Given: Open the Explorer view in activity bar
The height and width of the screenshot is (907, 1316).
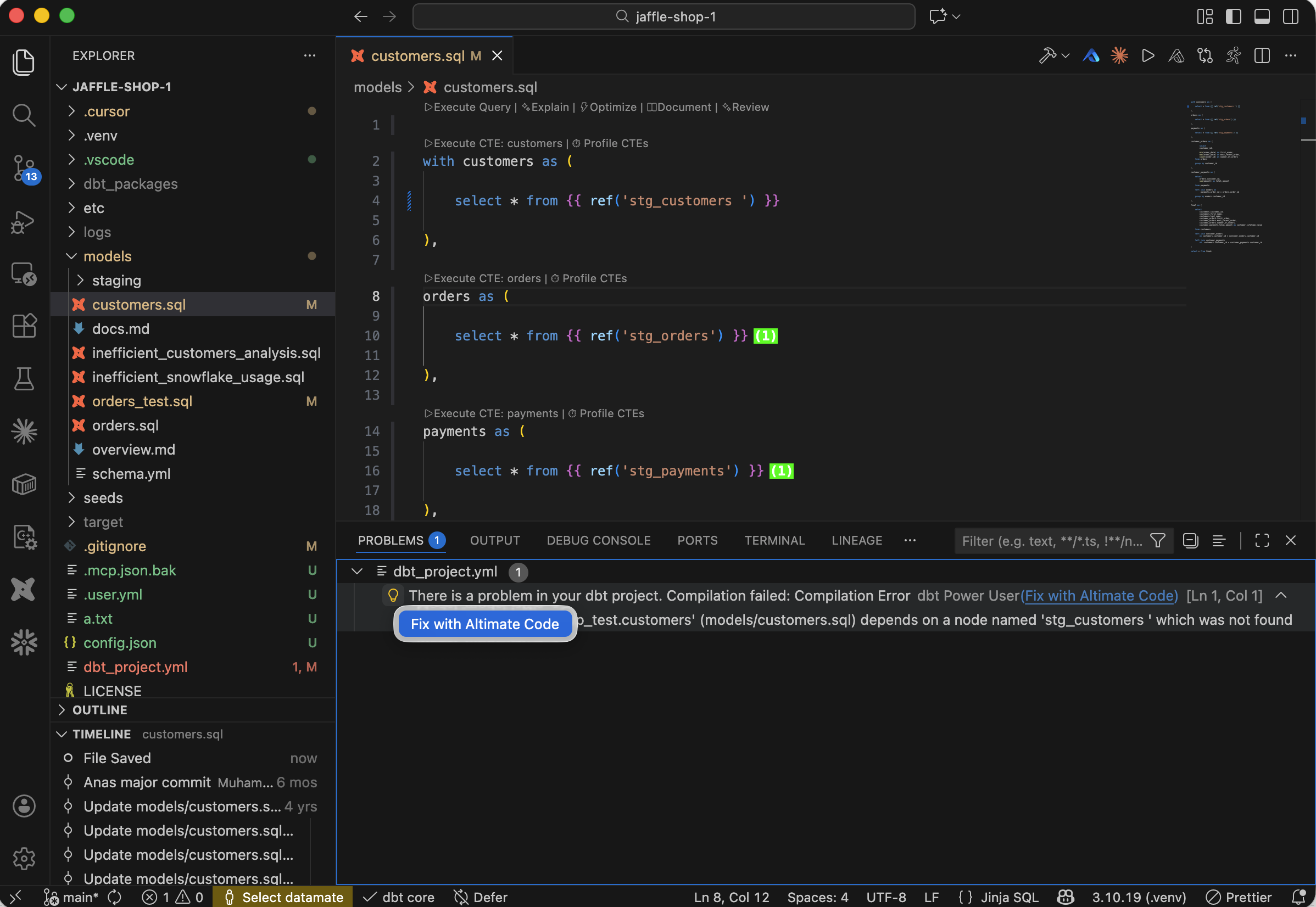Looking at the screenshot, I should (23, 61).
